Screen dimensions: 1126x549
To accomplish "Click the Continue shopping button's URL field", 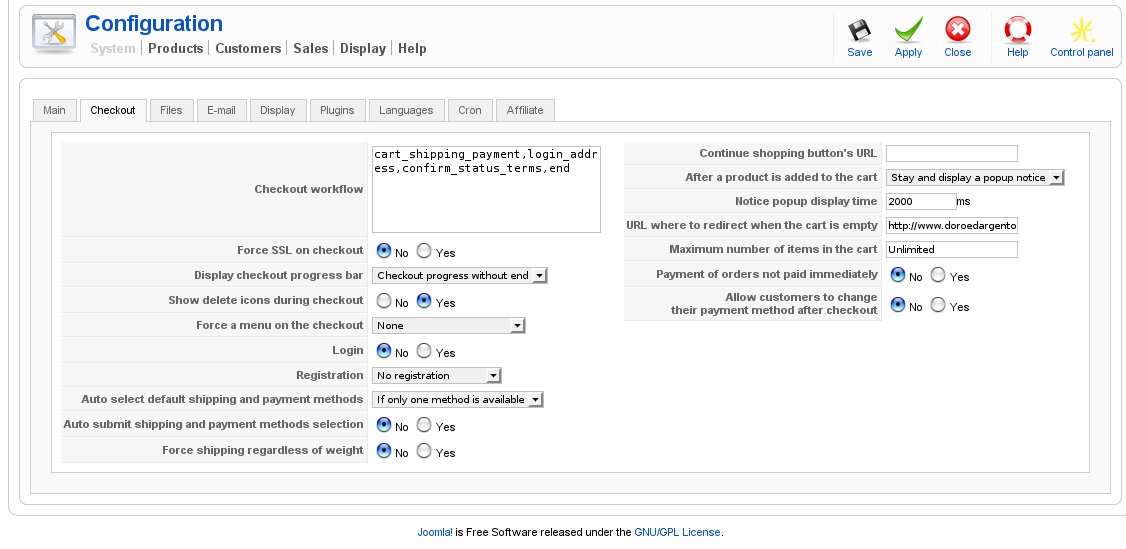I will (x=951, y=153).
